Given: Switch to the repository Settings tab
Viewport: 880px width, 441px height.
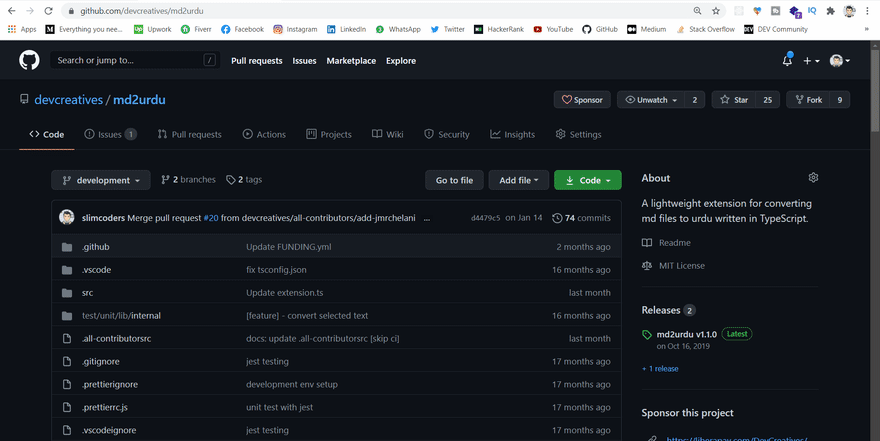Looking at the screenshot, I should pyautogui.click(x=579, y=134).
